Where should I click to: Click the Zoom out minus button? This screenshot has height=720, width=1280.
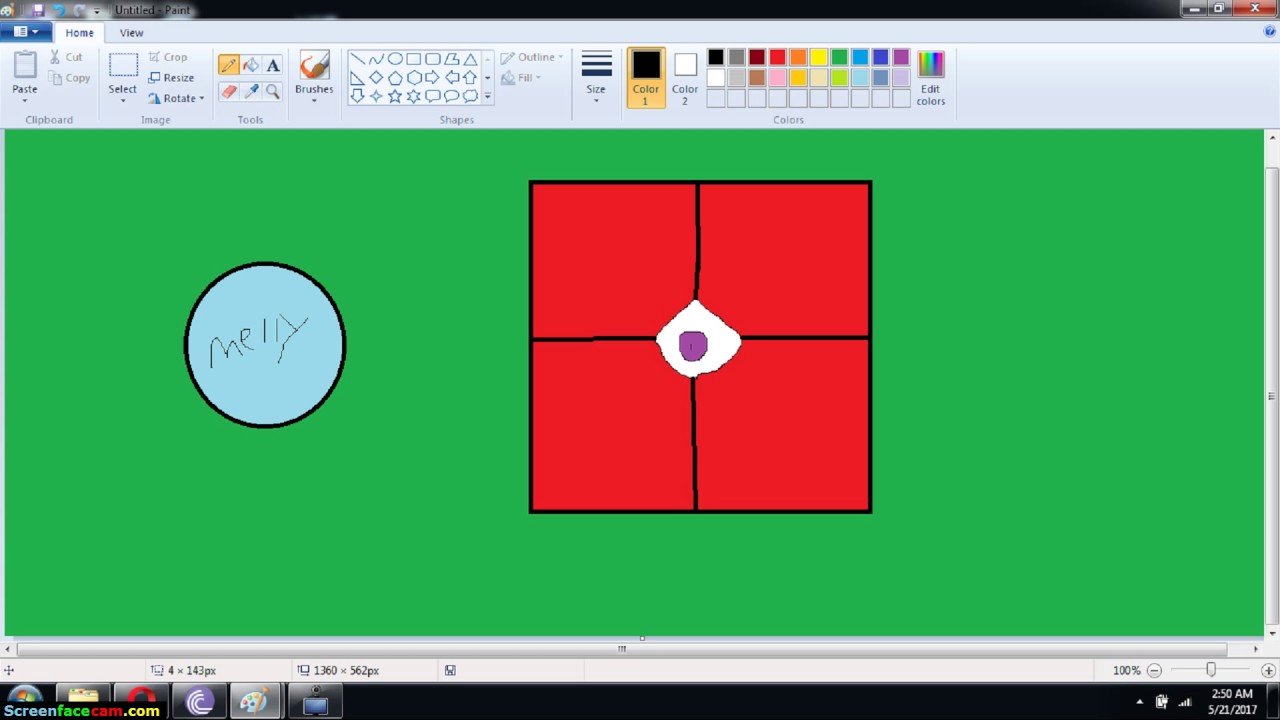(1154, 670)
